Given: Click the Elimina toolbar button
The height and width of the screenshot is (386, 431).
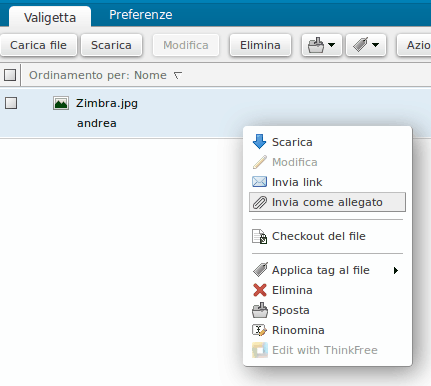Looking at the screenshot, I should (x=260, y=45).
